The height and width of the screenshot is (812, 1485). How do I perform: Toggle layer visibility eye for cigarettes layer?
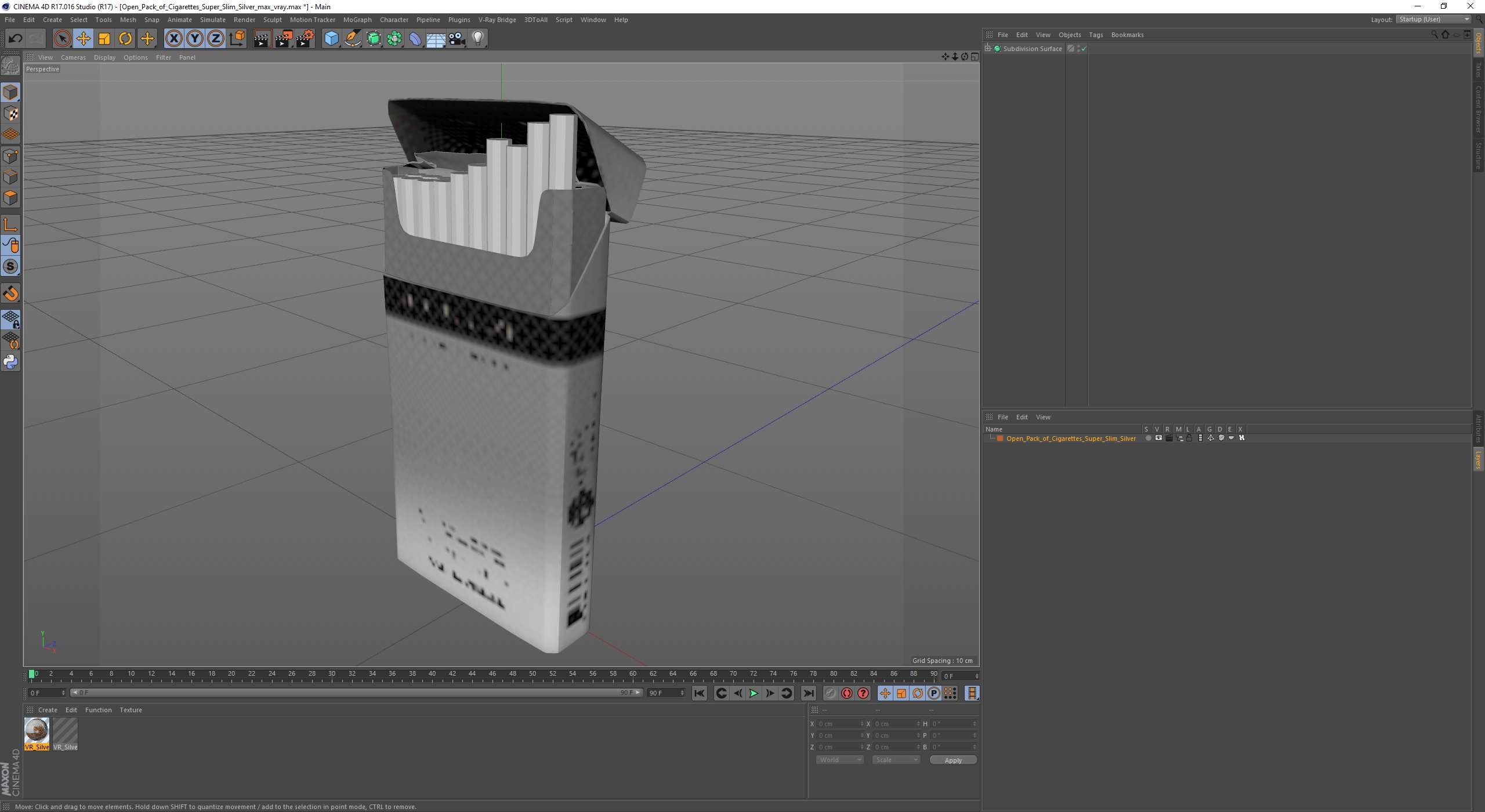pyautogui.click(x=1158, y=438)
